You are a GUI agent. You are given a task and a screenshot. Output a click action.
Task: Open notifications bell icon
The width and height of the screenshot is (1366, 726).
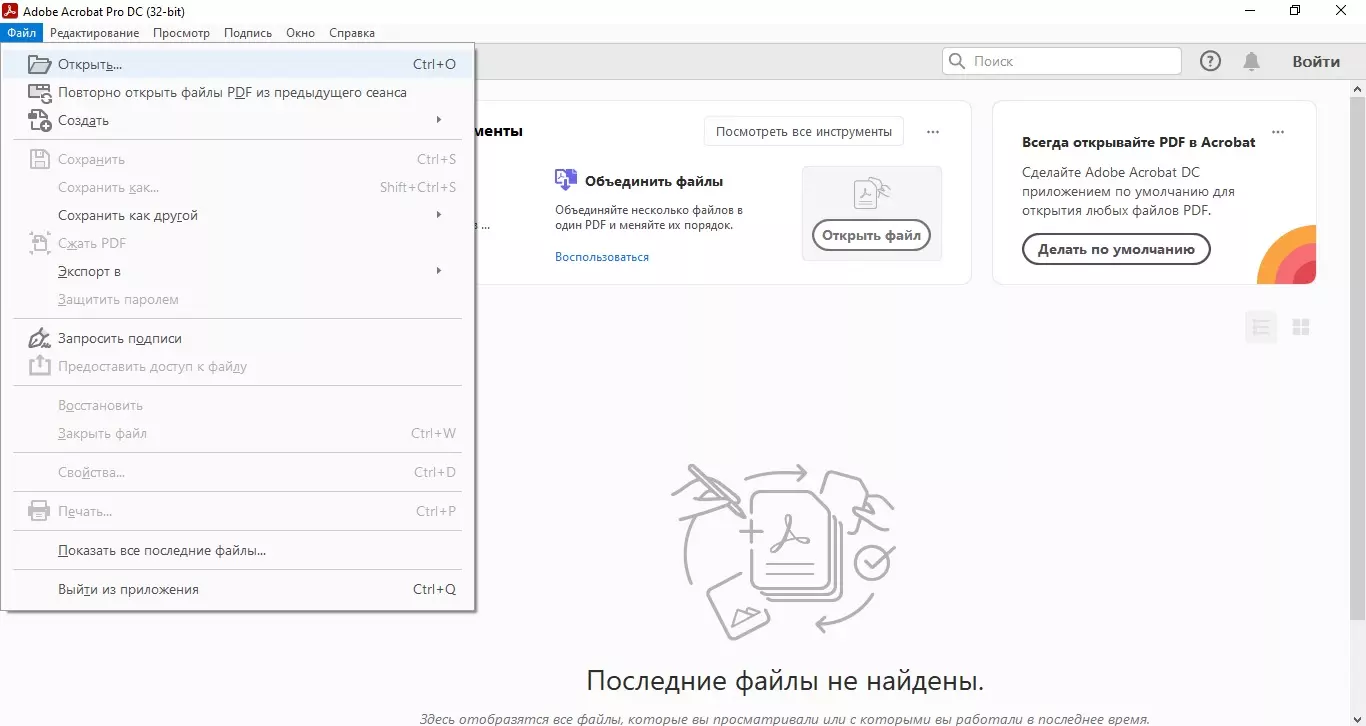(1251, 61)
